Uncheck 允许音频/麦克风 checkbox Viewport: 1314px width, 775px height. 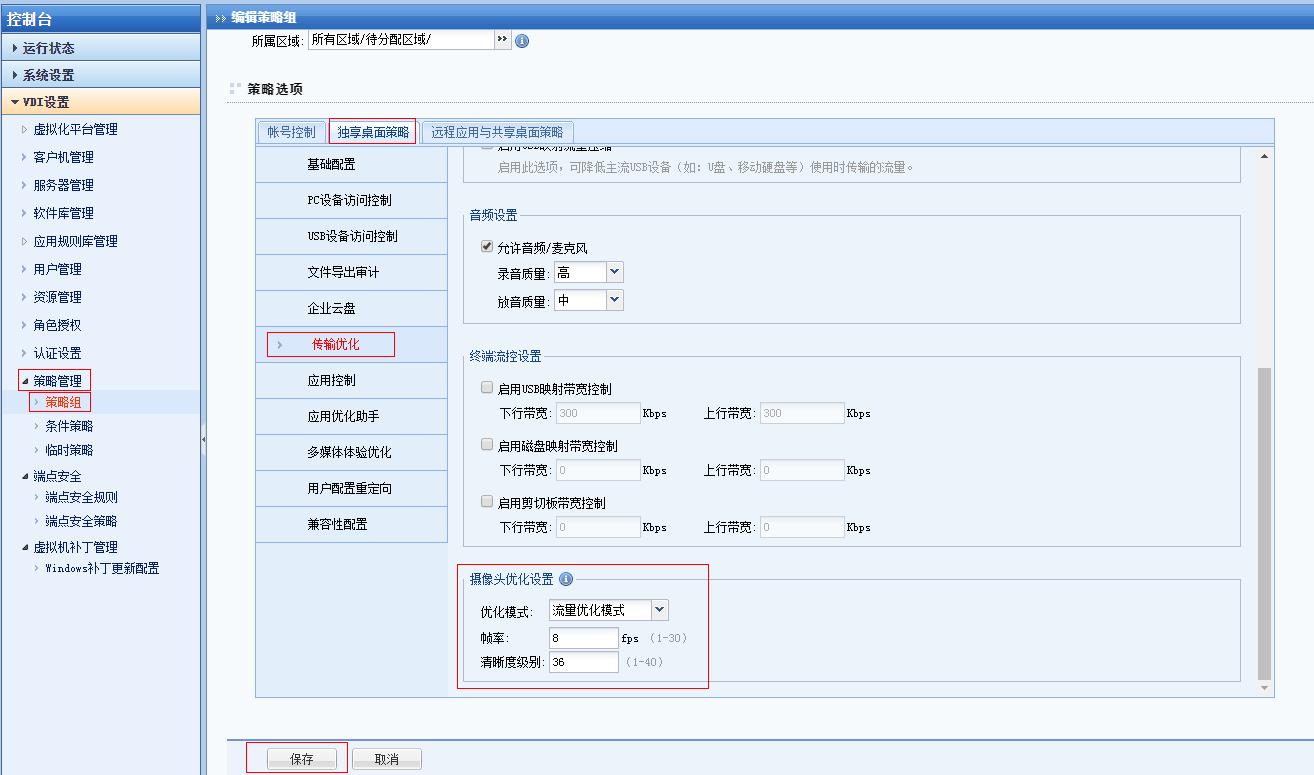tap(487, 247)
